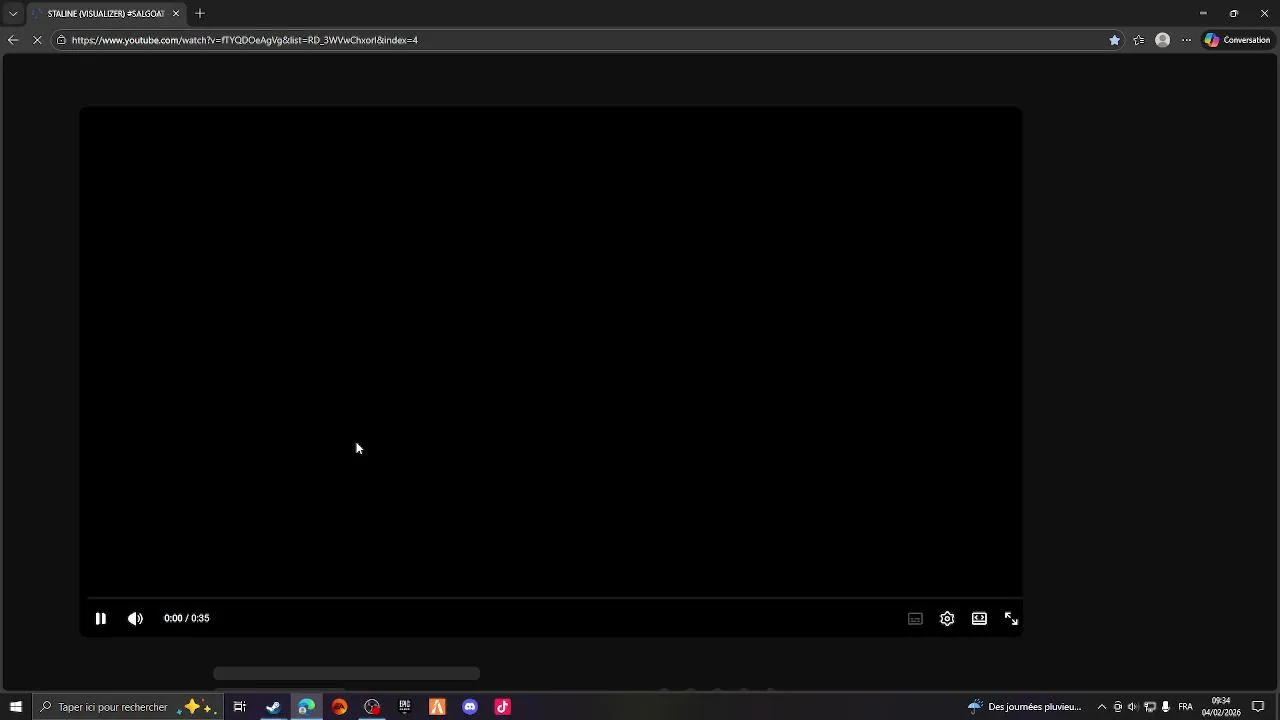1280x720 pixels.
Task: Open network settings in system tray
Action: click(x=1150, y=707)
